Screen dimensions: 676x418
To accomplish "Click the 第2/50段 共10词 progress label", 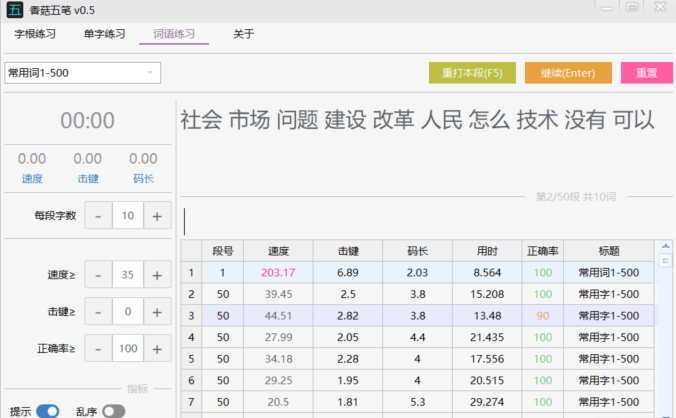I will [x=576, y=197].
